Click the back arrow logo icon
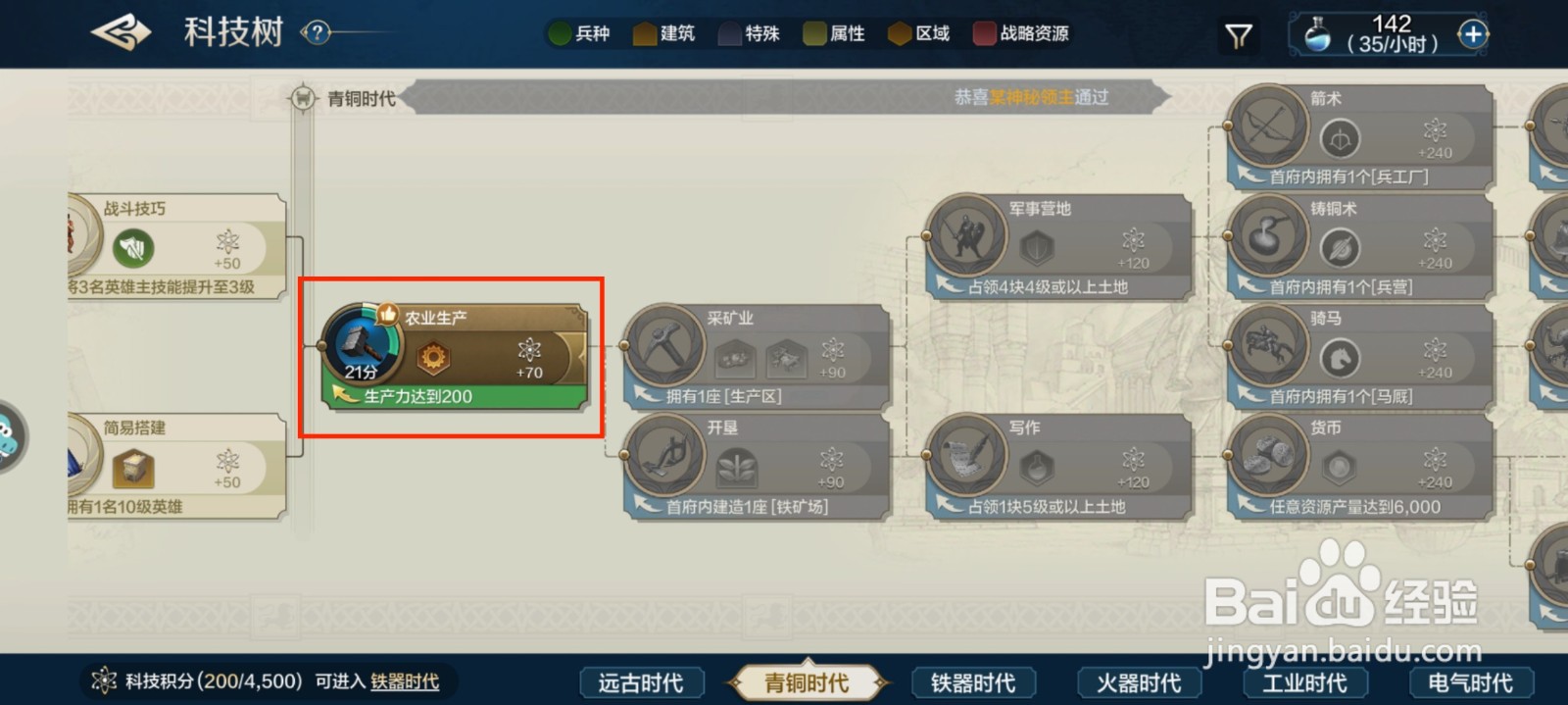 click(121, 32)
